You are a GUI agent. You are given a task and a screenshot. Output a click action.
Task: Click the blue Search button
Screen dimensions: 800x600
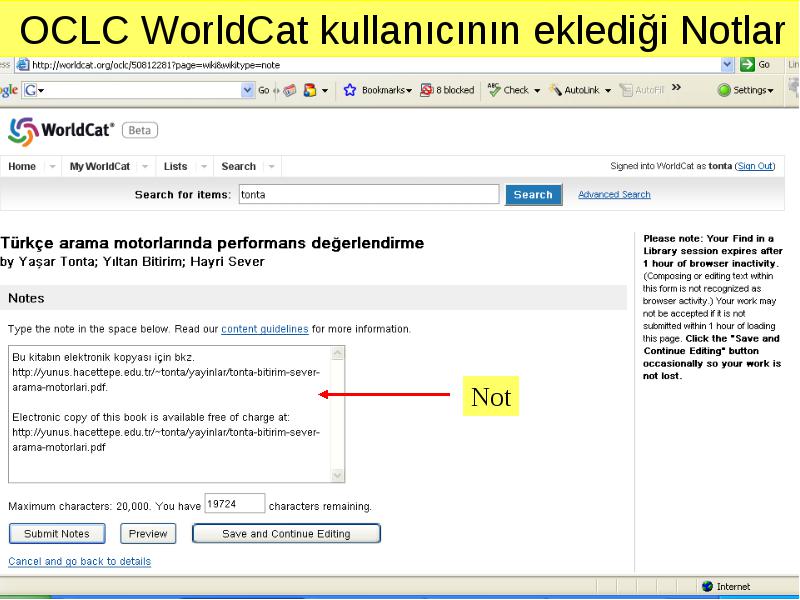pyautogui.click(x=534, y=194)
